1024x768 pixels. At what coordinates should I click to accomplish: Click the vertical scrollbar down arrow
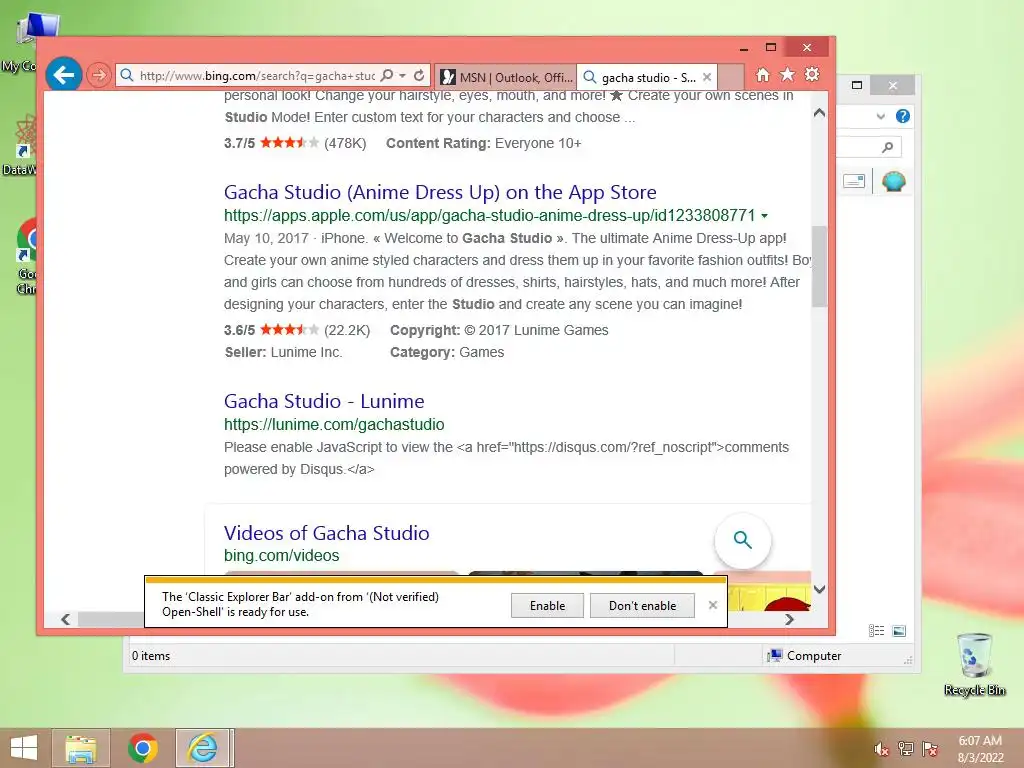819,589
